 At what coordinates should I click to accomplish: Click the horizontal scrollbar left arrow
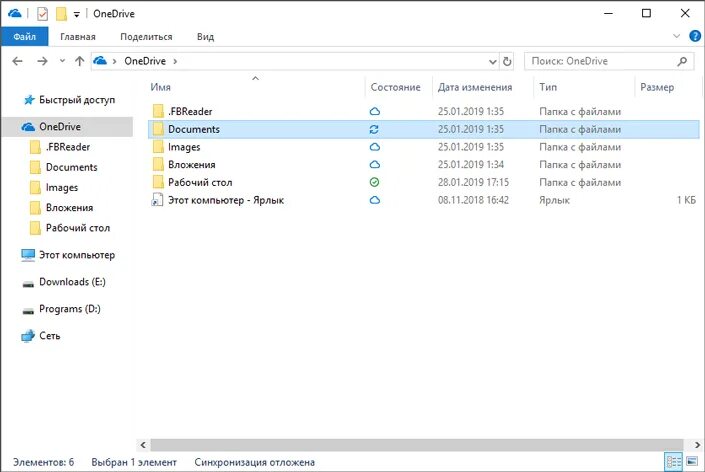coord(143,445)
